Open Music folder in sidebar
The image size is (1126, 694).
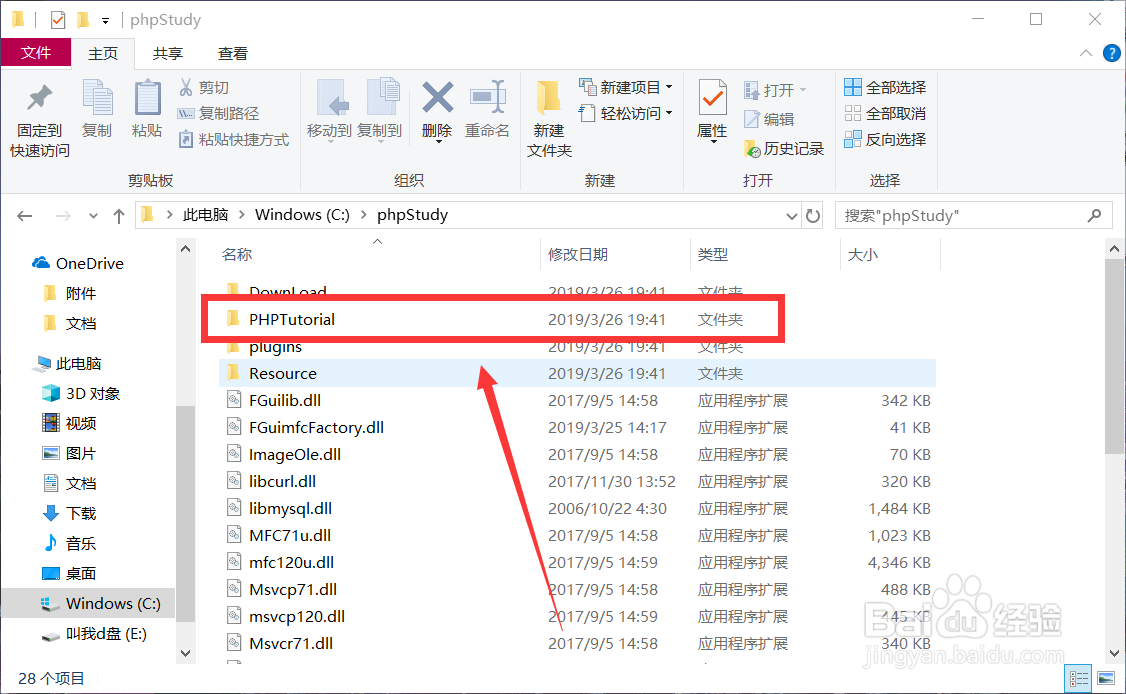(x=70, y=544)
